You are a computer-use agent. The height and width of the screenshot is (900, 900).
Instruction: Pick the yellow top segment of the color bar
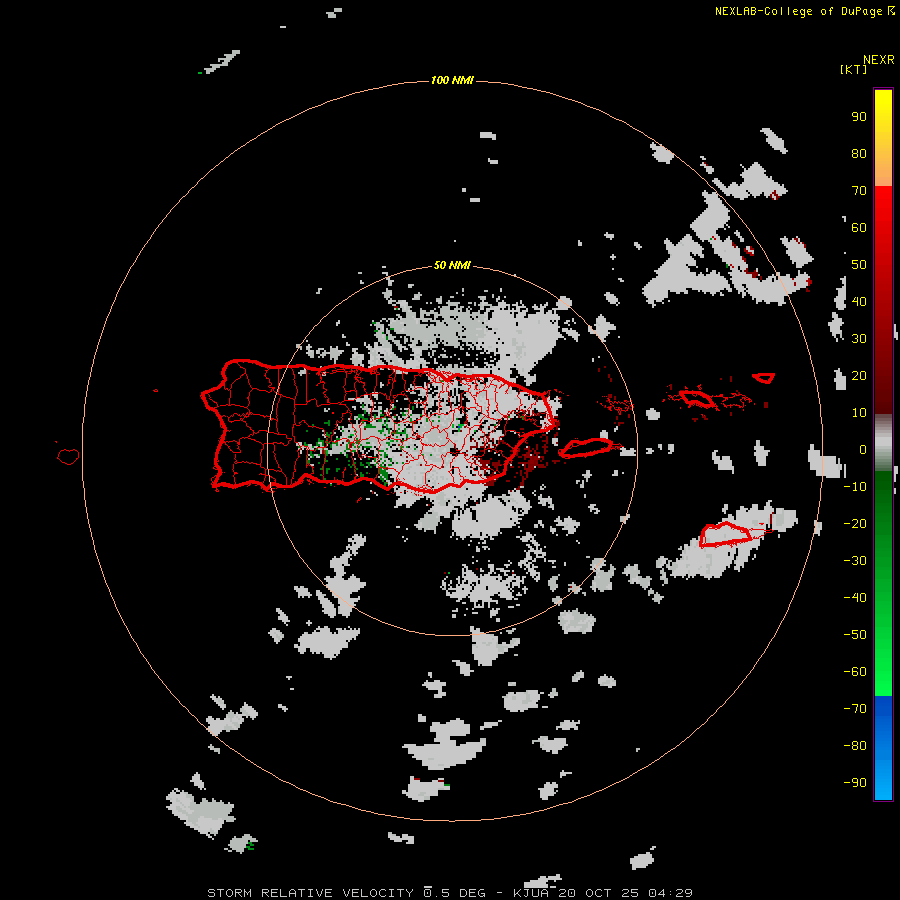point(883,138)
